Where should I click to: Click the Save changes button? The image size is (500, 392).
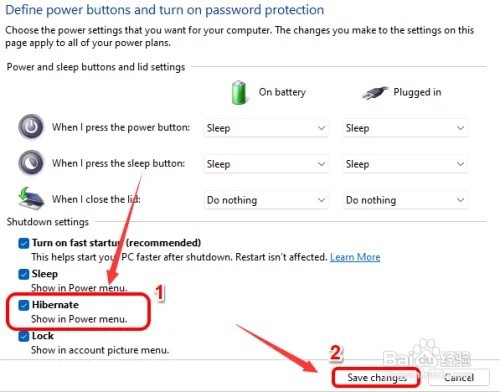[x=376, y=377]
